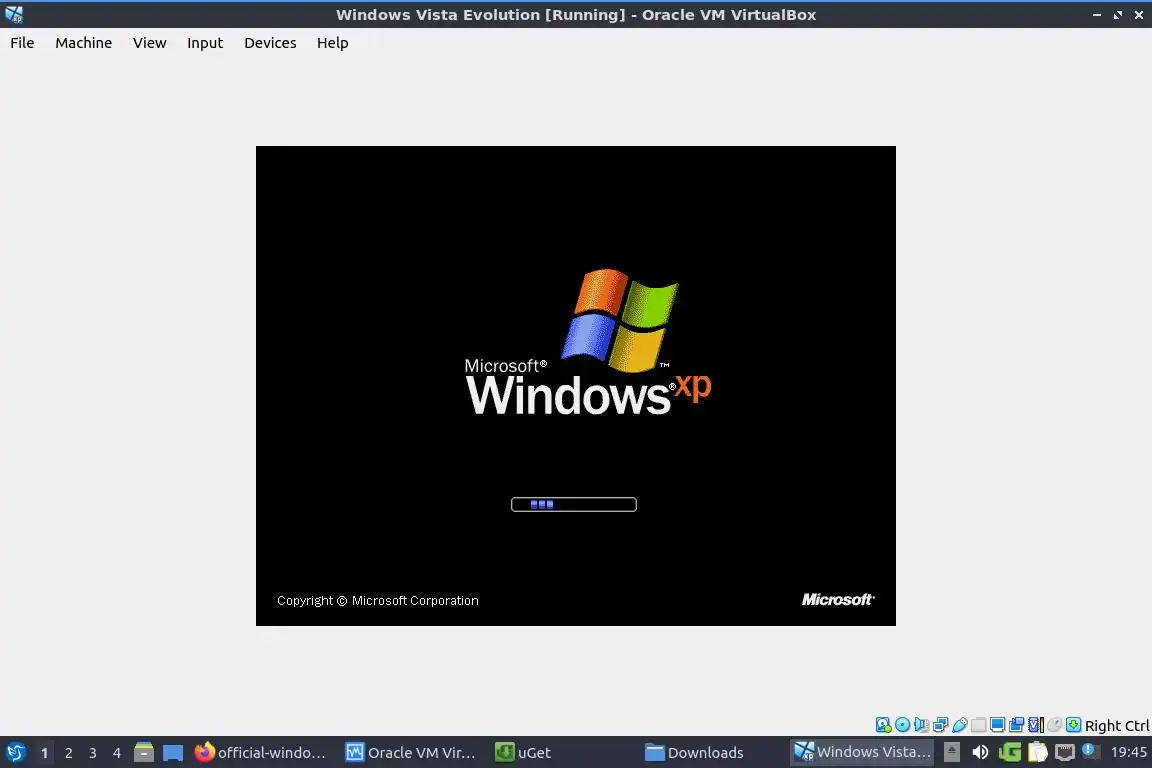
Task: Open the View menu
Action: pyautogui.click(x=150, y=43)
